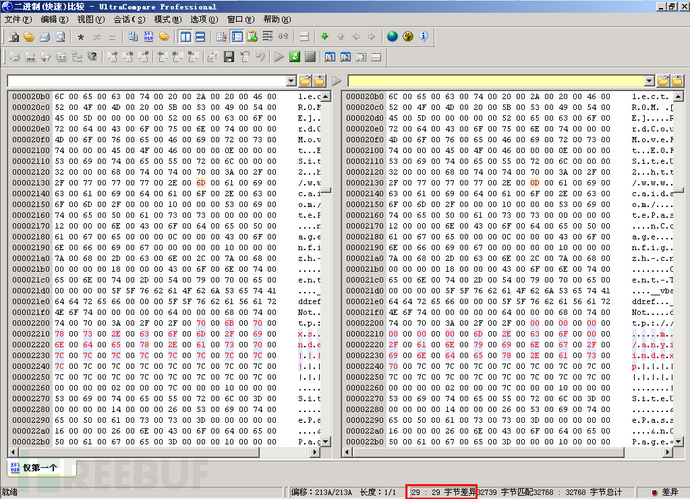Refresh compare with green recompare icon
690x499 pixels.
[x=294, y=57]
